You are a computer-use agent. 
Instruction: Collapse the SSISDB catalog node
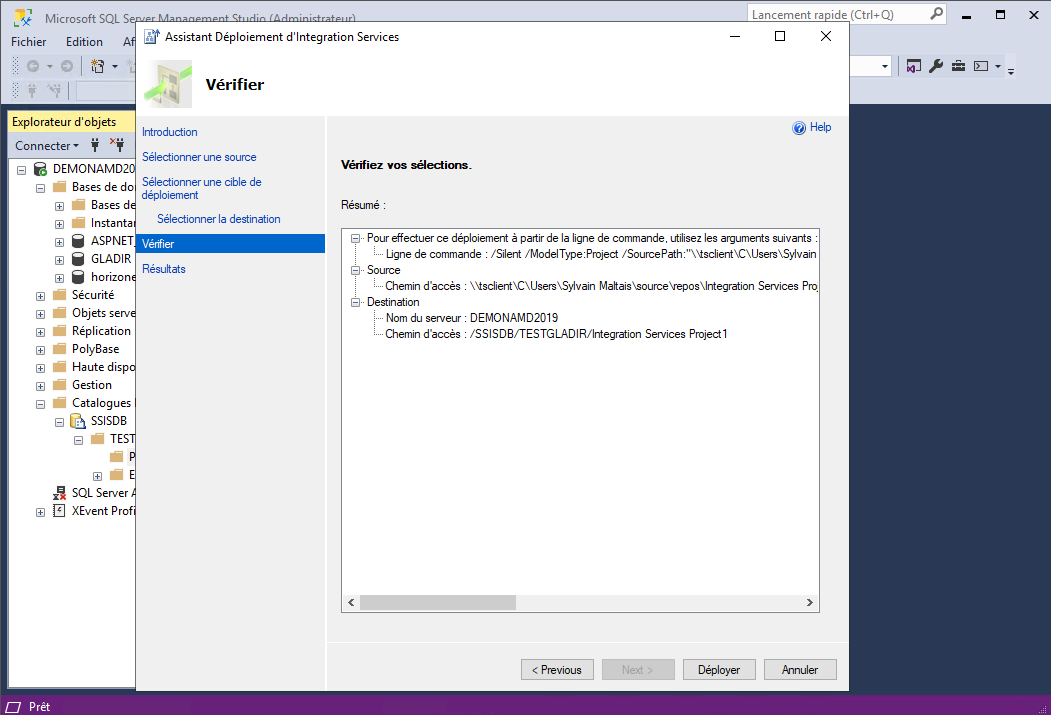tap(59, 422)
